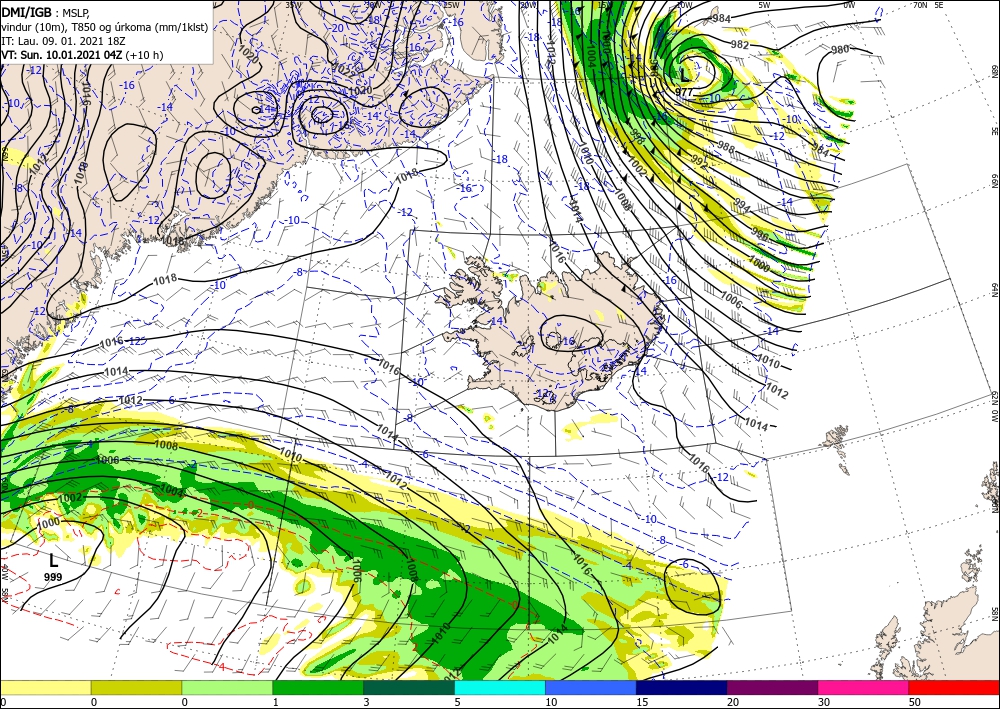Click the light green legend color band
The width and height of the screenshot is (1000, 709).
pos(227,687)
